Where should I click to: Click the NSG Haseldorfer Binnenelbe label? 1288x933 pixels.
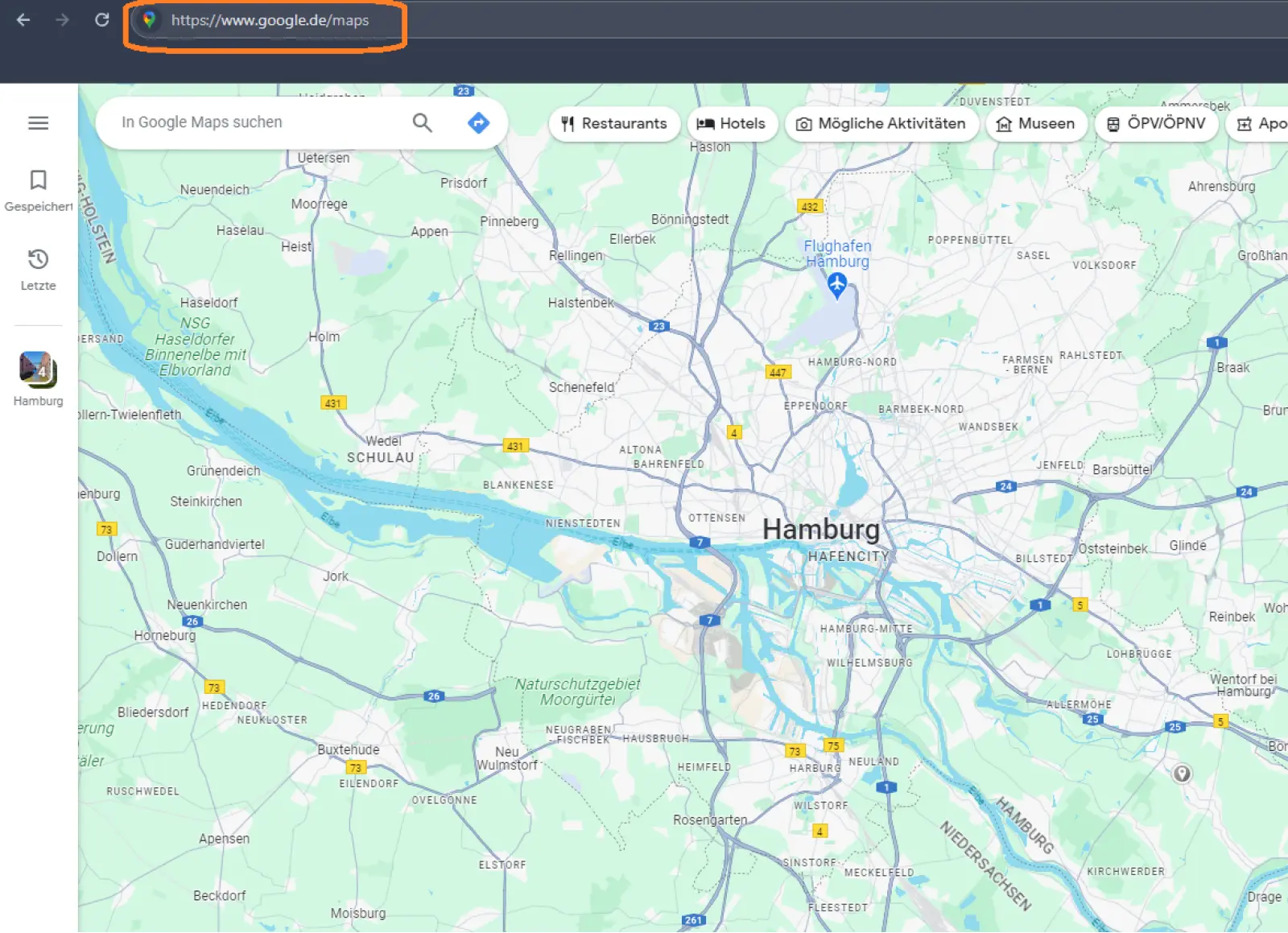(x=196, y=347)
